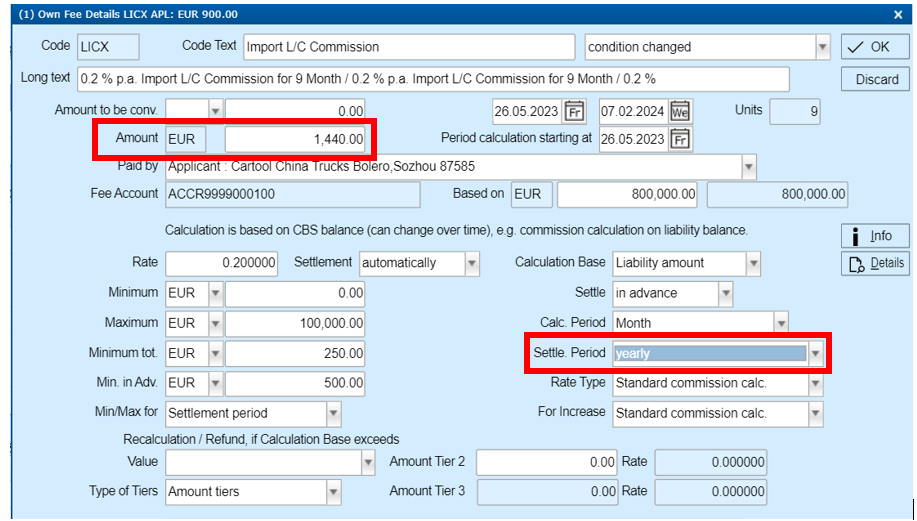Expand the Rate Type dropdown
Image resolution: width=917 pixels, height=521 pixels.
pyautogui.click(x=815, y=384)
